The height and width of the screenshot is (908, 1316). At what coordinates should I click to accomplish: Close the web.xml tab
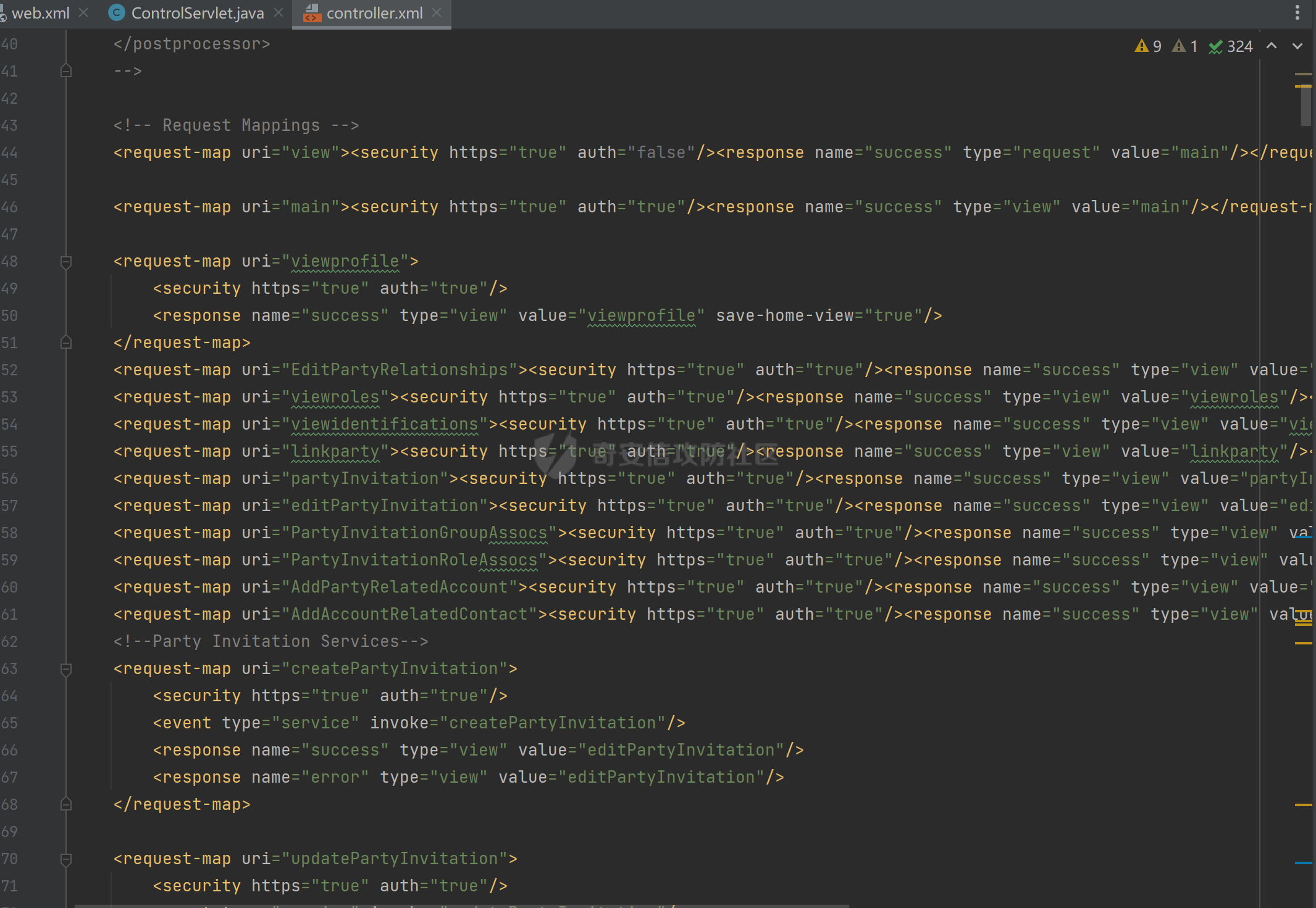(x=84, y=13)
